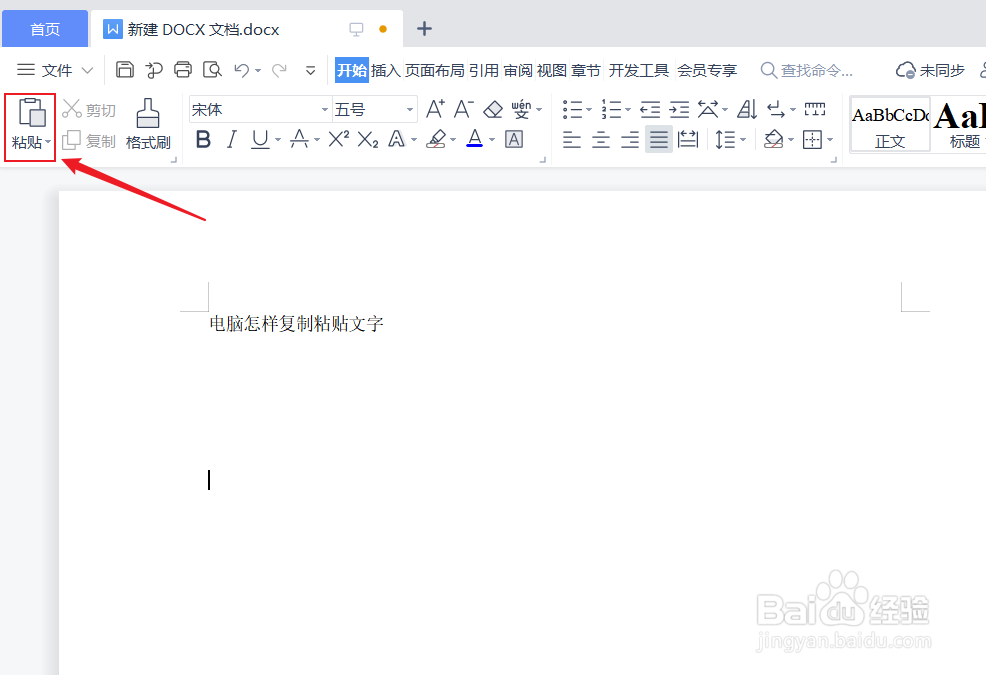This screenshot has height=675, width=986.
Task: Select the 新建 DOCX 文档.docx tab
Action: [247, 29]
